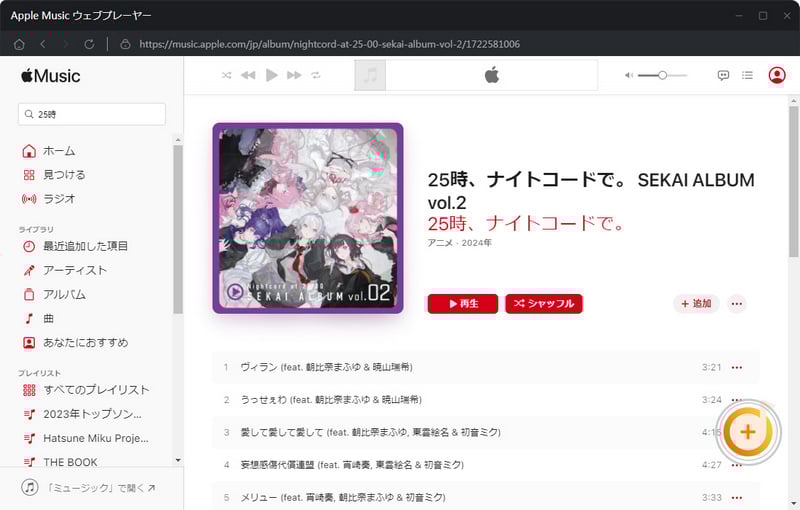This screenshot has height=510, width=800.
Task: Click the SEKAI ALBUM vol.2 cover art
Action: click(x=308, y=218)
